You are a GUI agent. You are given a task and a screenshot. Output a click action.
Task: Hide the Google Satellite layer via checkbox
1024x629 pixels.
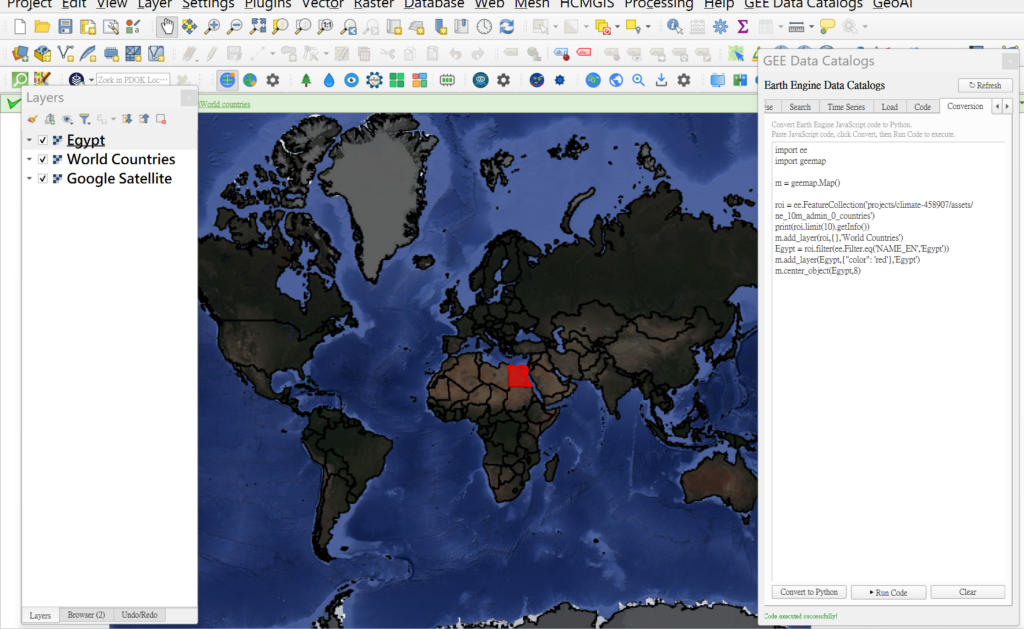click(x=43, y=179)
